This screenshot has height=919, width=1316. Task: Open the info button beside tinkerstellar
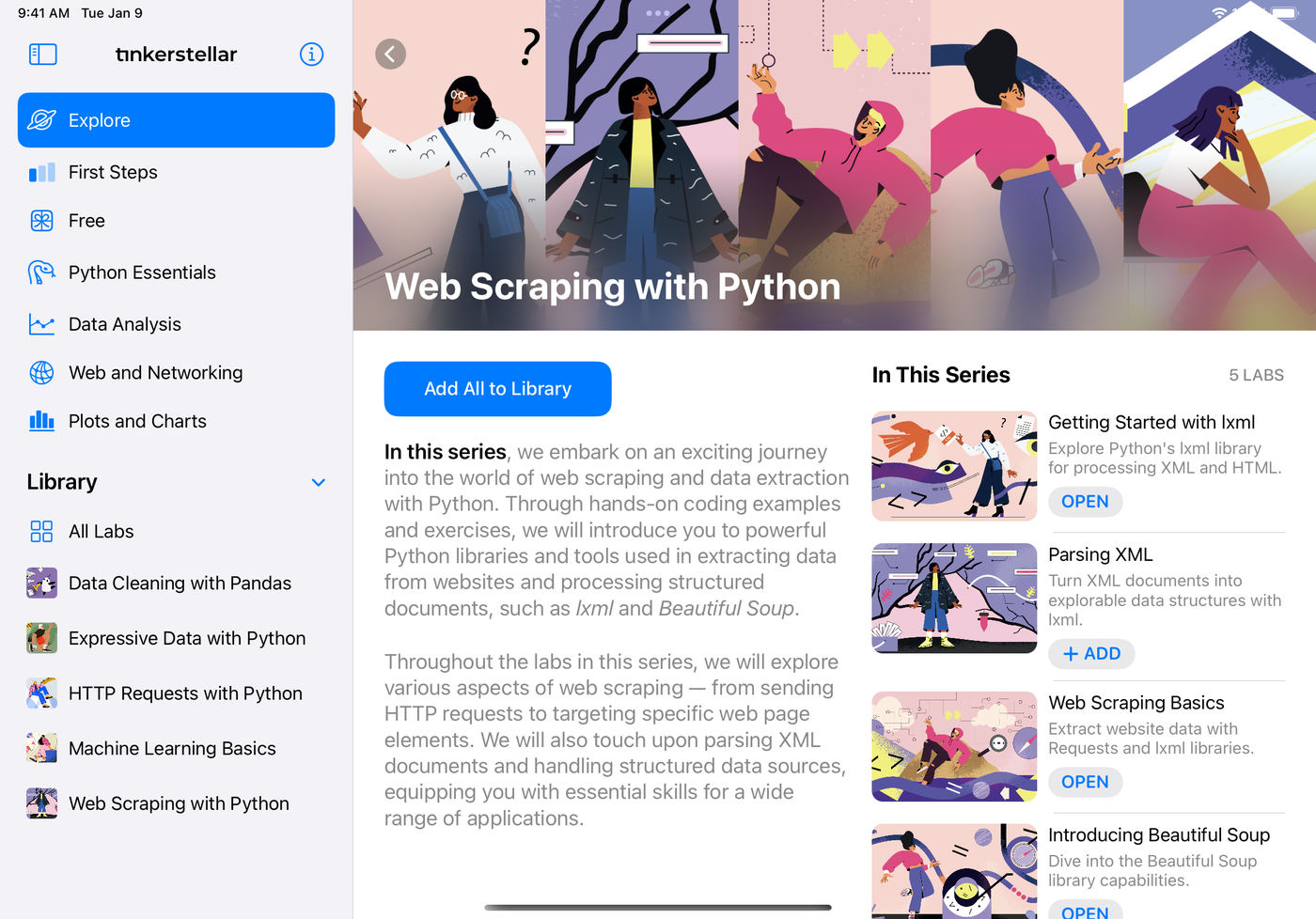(311, 55)
